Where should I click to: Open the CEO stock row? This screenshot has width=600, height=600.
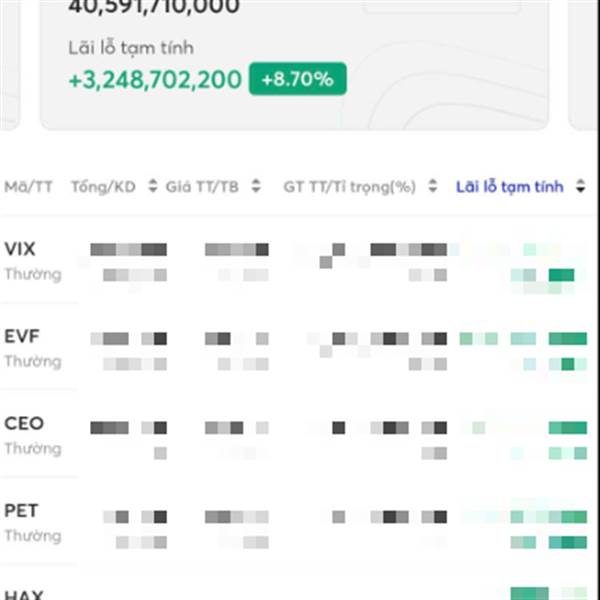click(298, 436)
